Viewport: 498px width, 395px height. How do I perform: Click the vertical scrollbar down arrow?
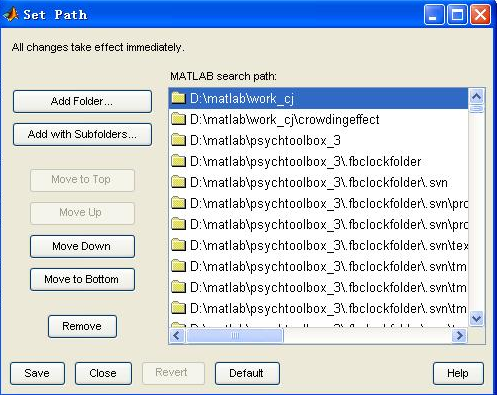476,319
